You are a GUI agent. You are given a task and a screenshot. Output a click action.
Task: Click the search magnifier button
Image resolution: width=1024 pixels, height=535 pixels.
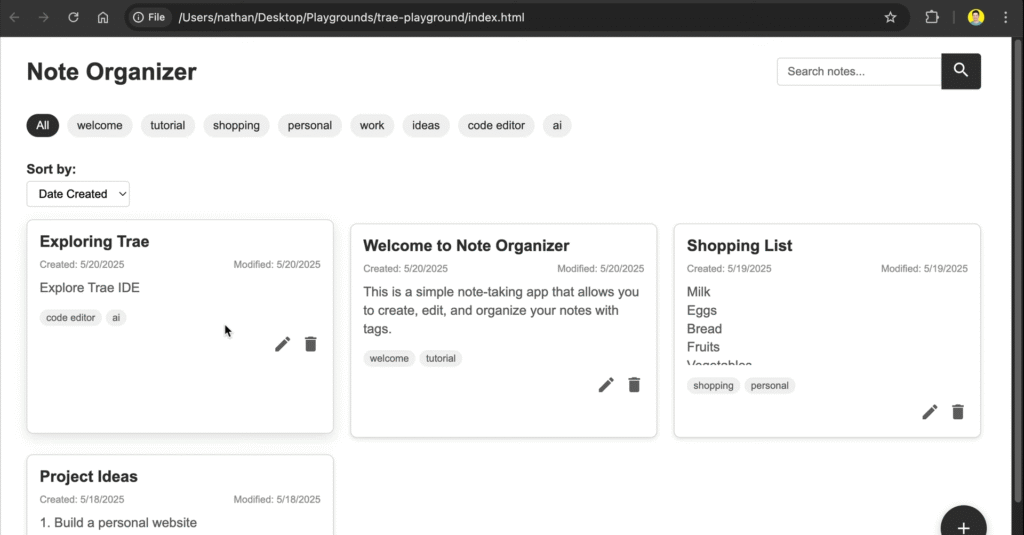click(x=961, y=71)
